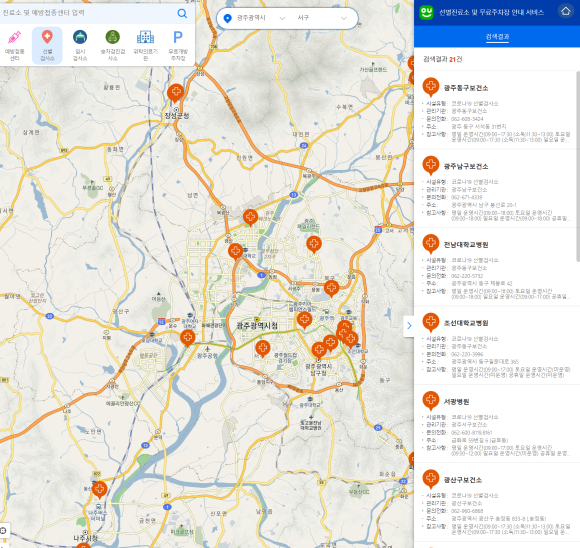Image resolution: width=580 pixels, height=548 pixels.
Task: Click the northernmost Gwangju marker by 북광주
Action: 250,217
